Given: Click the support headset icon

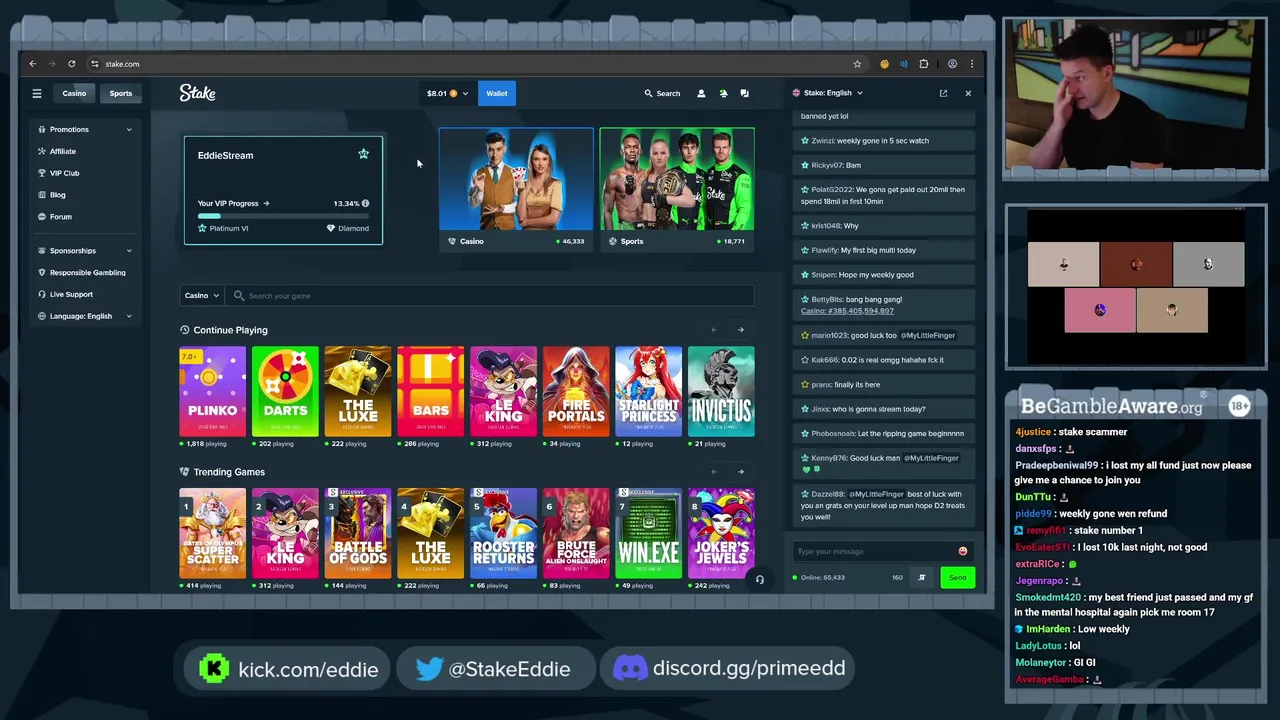Looking at the screenshot, I should point(760,579).
